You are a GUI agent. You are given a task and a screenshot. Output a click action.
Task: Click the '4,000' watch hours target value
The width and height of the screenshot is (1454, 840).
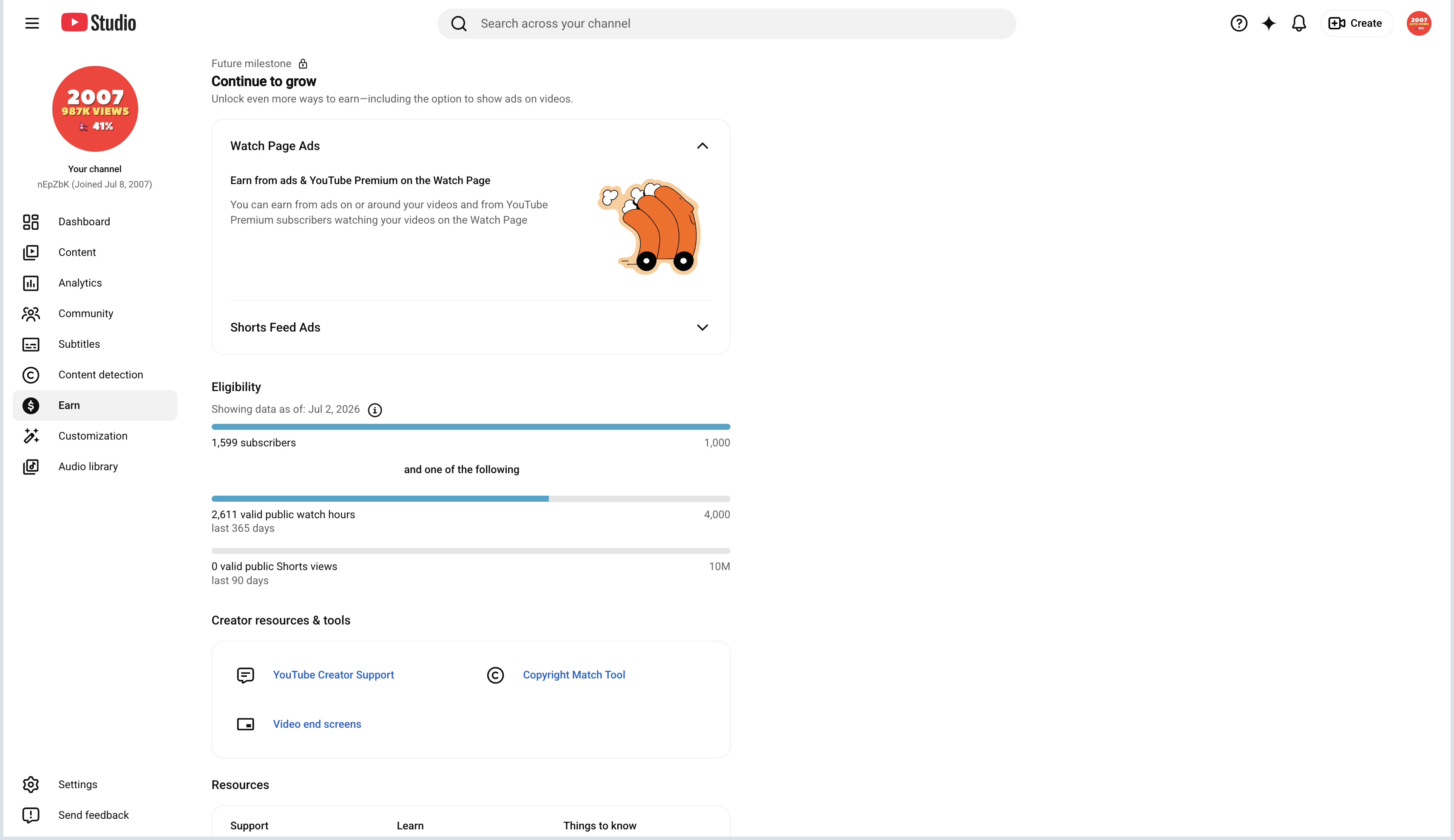pyautogui.click(x=717, y=515)
